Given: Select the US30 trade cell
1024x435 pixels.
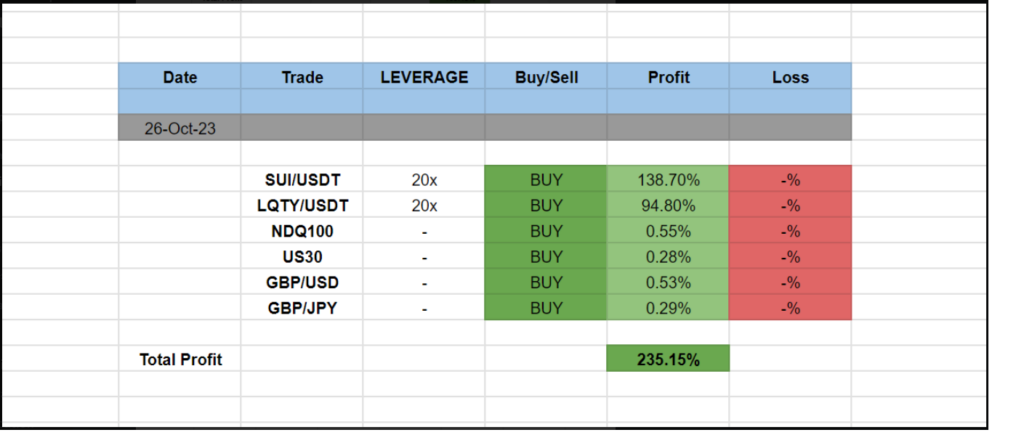Looking at the screenshot, I should pos(302,257).
